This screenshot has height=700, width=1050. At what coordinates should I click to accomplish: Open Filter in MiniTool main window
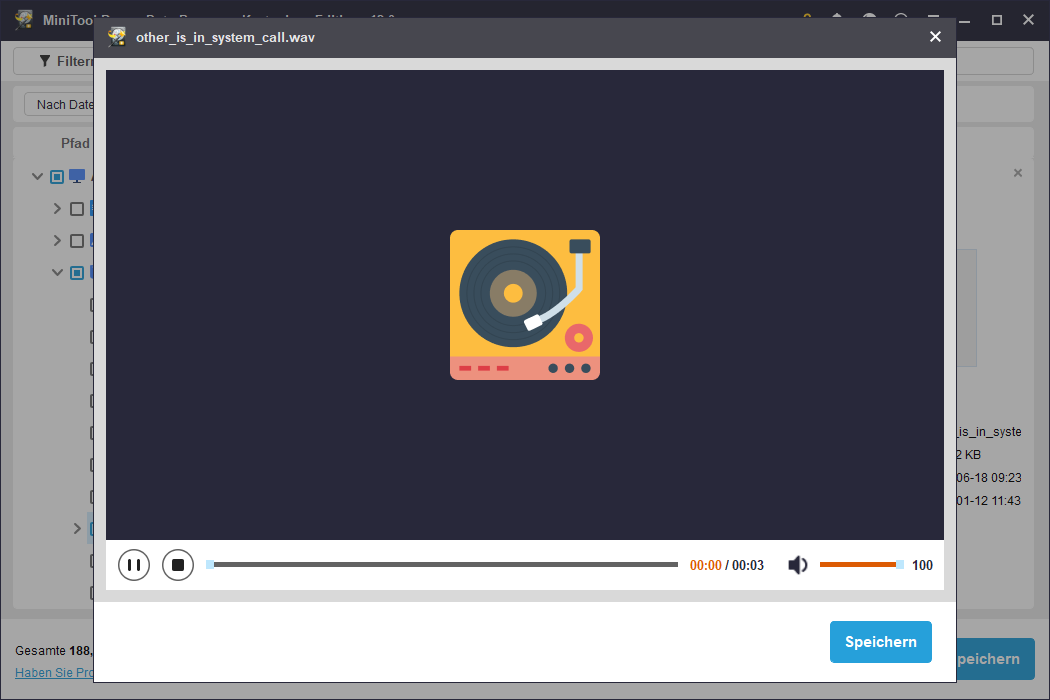click(x=66, y=61)
